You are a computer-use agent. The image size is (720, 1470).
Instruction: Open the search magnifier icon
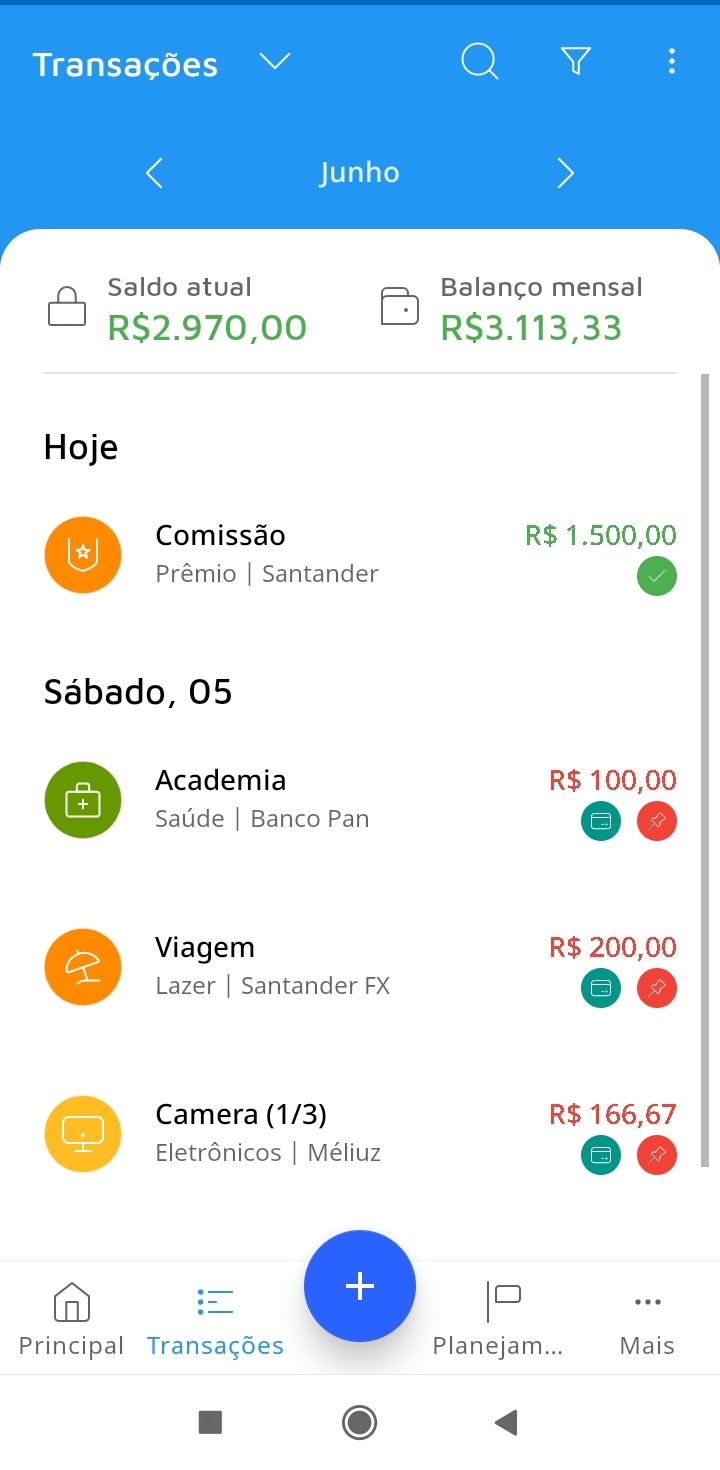480,62
